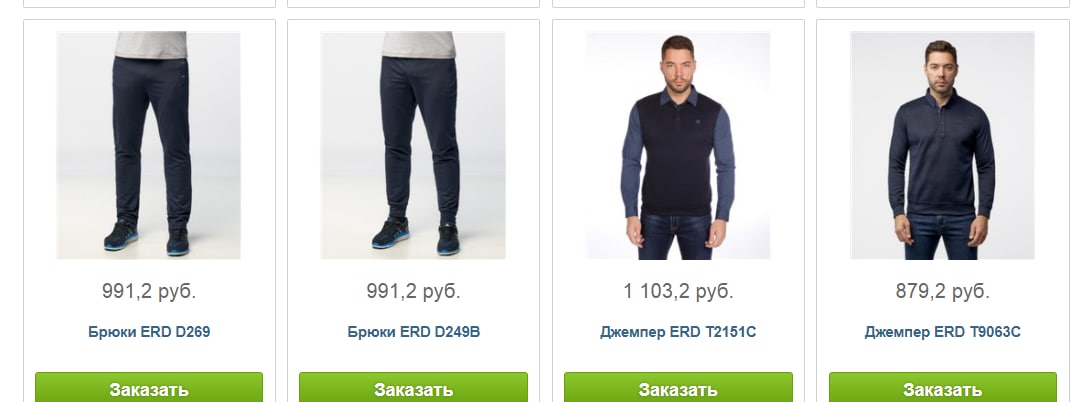
Task: Click Заказать under Брюки ERD D269
Action: point(149,388)
